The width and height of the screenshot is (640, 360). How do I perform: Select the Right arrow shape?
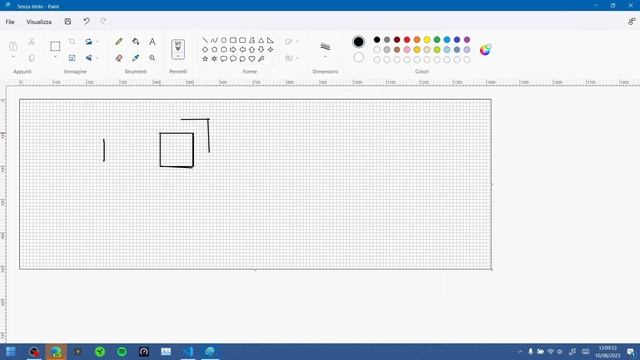pyautogui.click(x=233, y=49)
